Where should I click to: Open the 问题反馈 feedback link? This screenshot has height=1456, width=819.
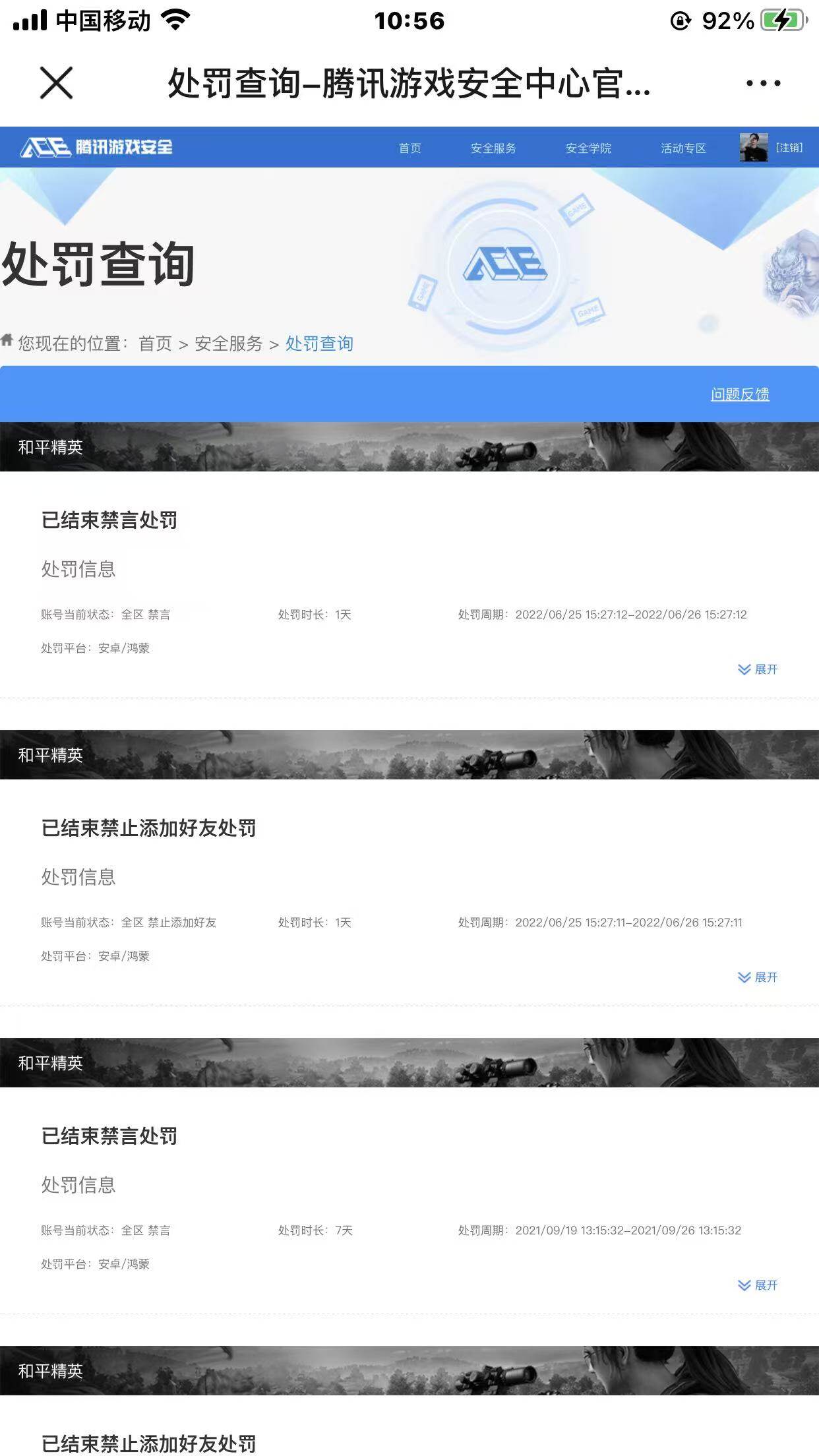[x=740, y=394]
